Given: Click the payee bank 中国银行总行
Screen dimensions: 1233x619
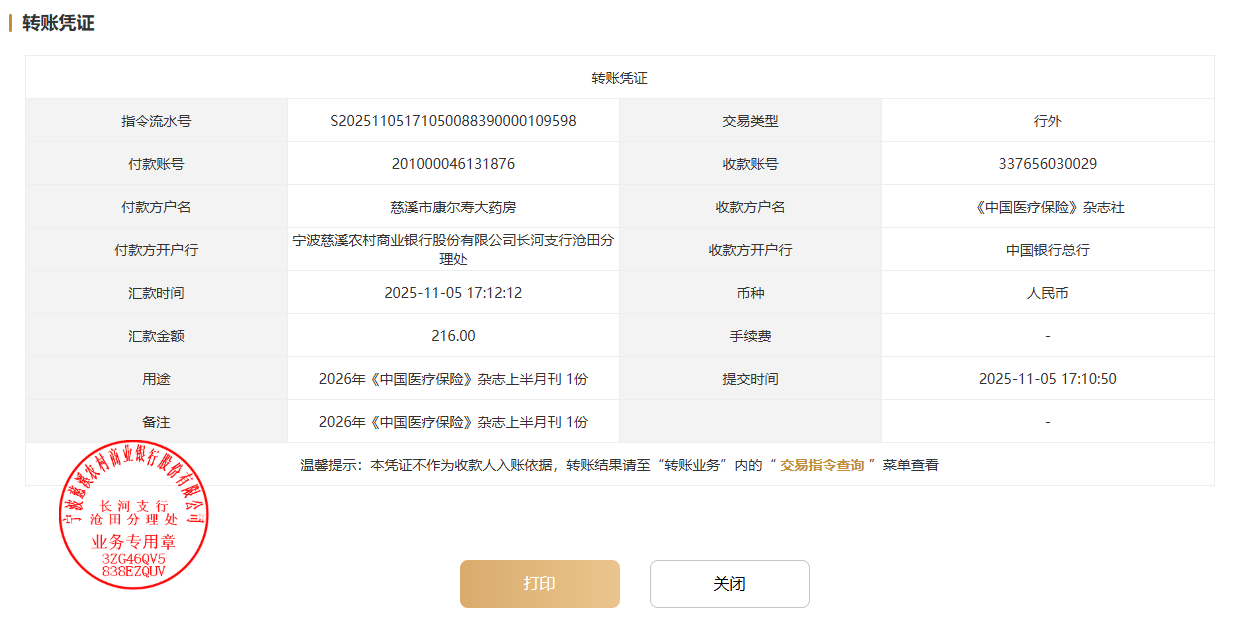Looking at the screenshot, I should 1047,250.
